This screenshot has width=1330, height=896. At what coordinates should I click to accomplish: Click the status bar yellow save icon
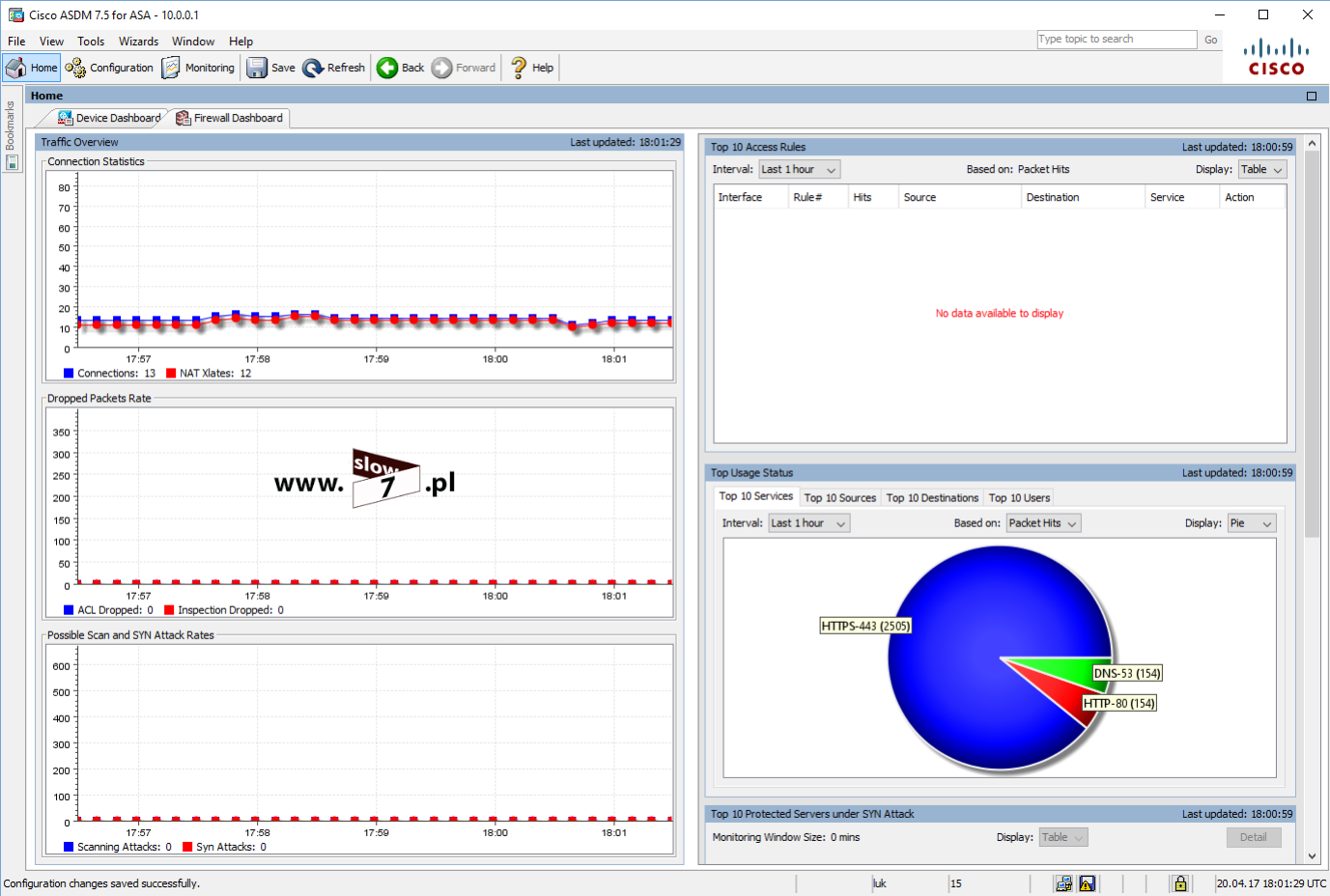click(x=1088, y=883)
